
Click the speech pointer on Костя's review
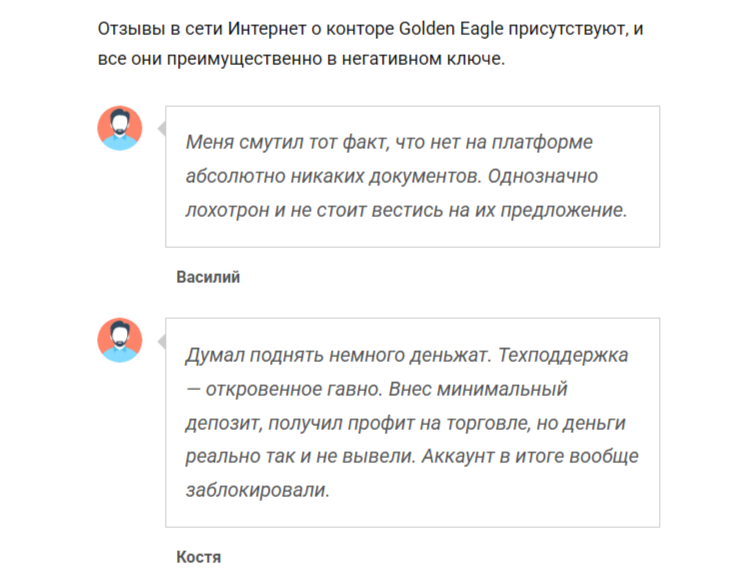[x=161, y=341]
